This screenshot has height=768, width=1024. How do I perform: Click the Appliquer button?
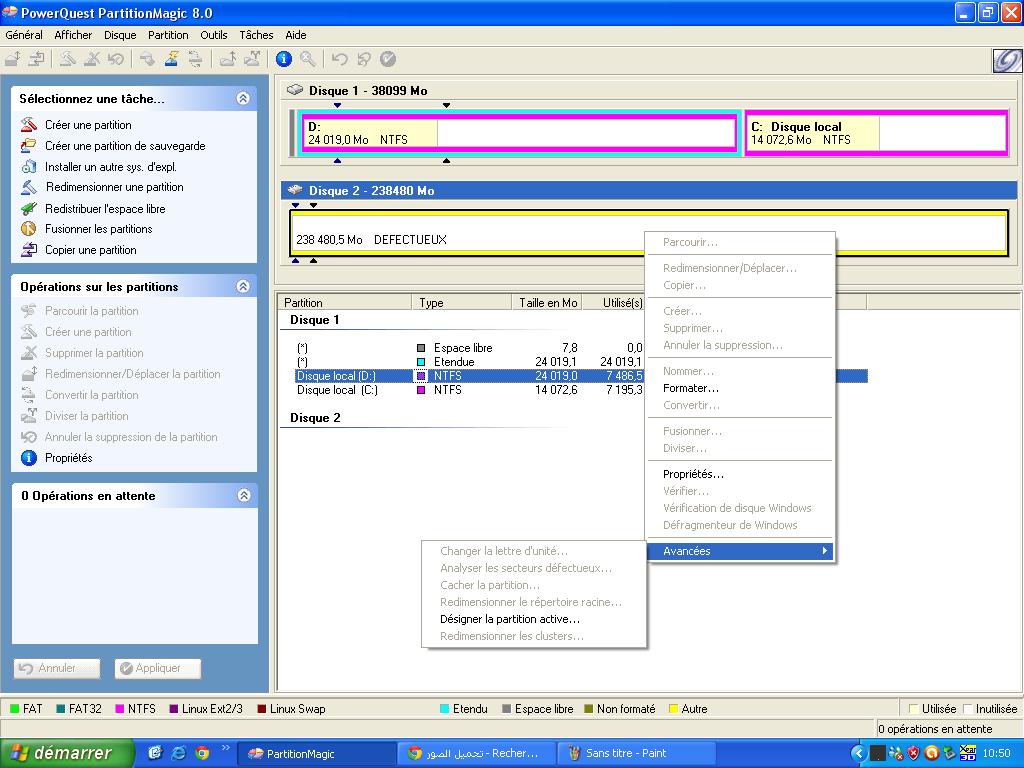(x=158, y=668)
